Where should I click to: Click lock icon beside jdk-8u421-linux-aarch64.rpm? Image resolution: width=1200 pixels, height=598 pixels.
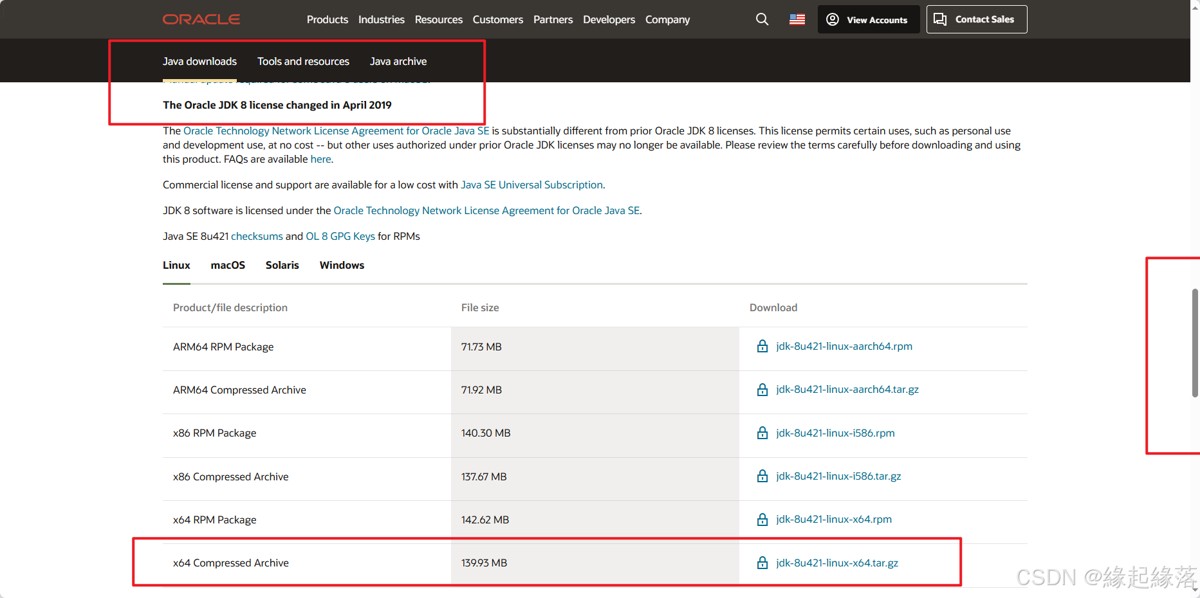pos(762,347)
